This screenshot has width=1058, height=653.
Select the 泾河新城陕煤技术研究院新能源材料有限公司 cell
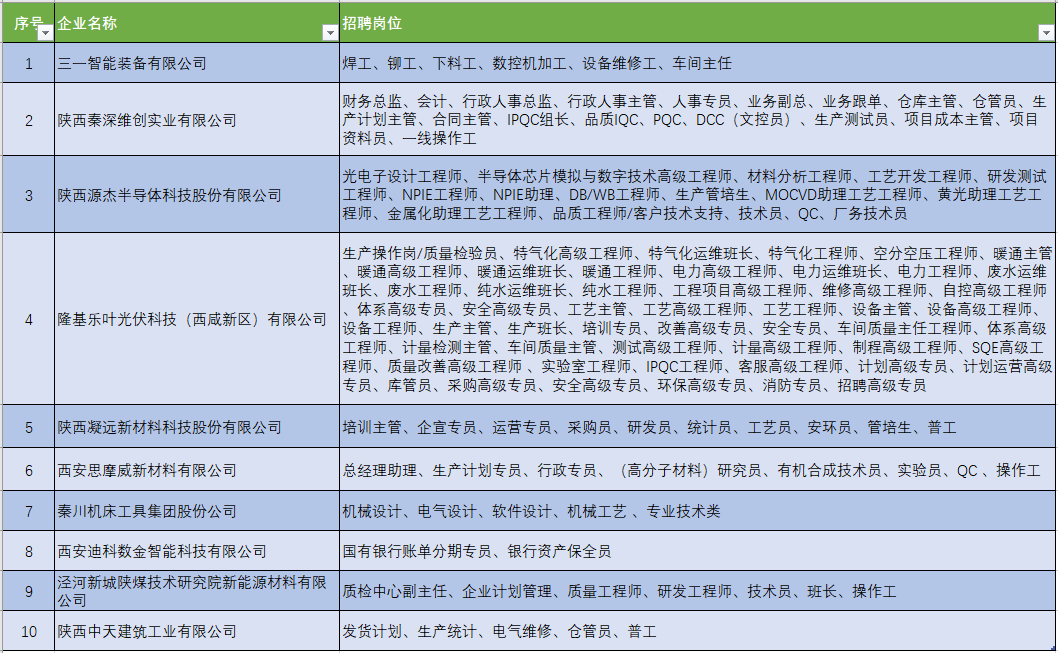(x=197, y=591)
